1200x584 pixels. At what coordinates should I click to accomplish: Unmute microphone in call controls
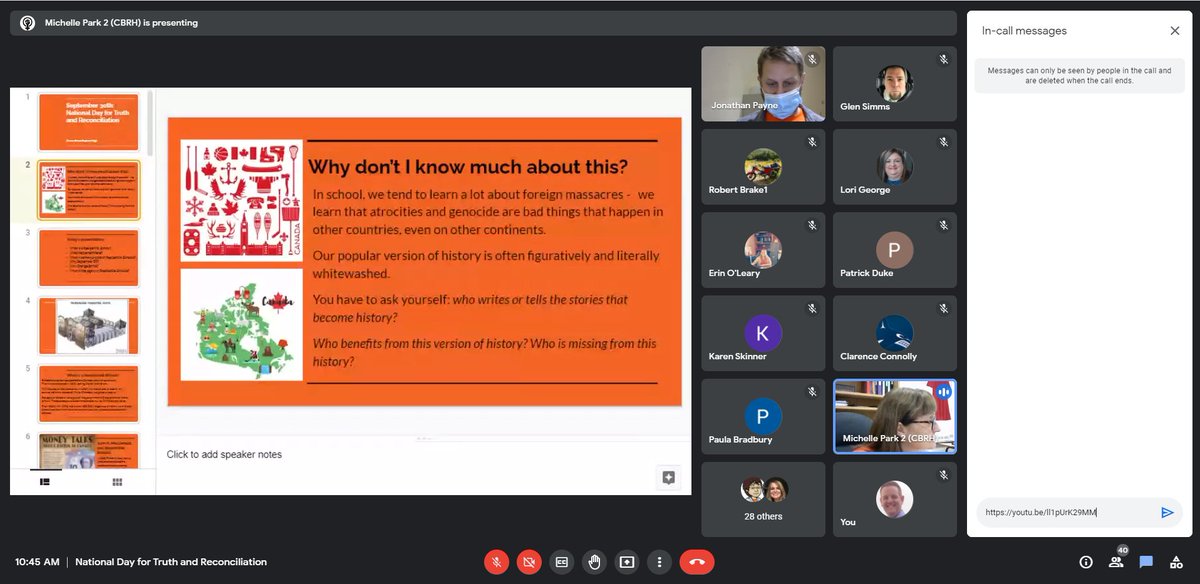click(x=496, y=562)
